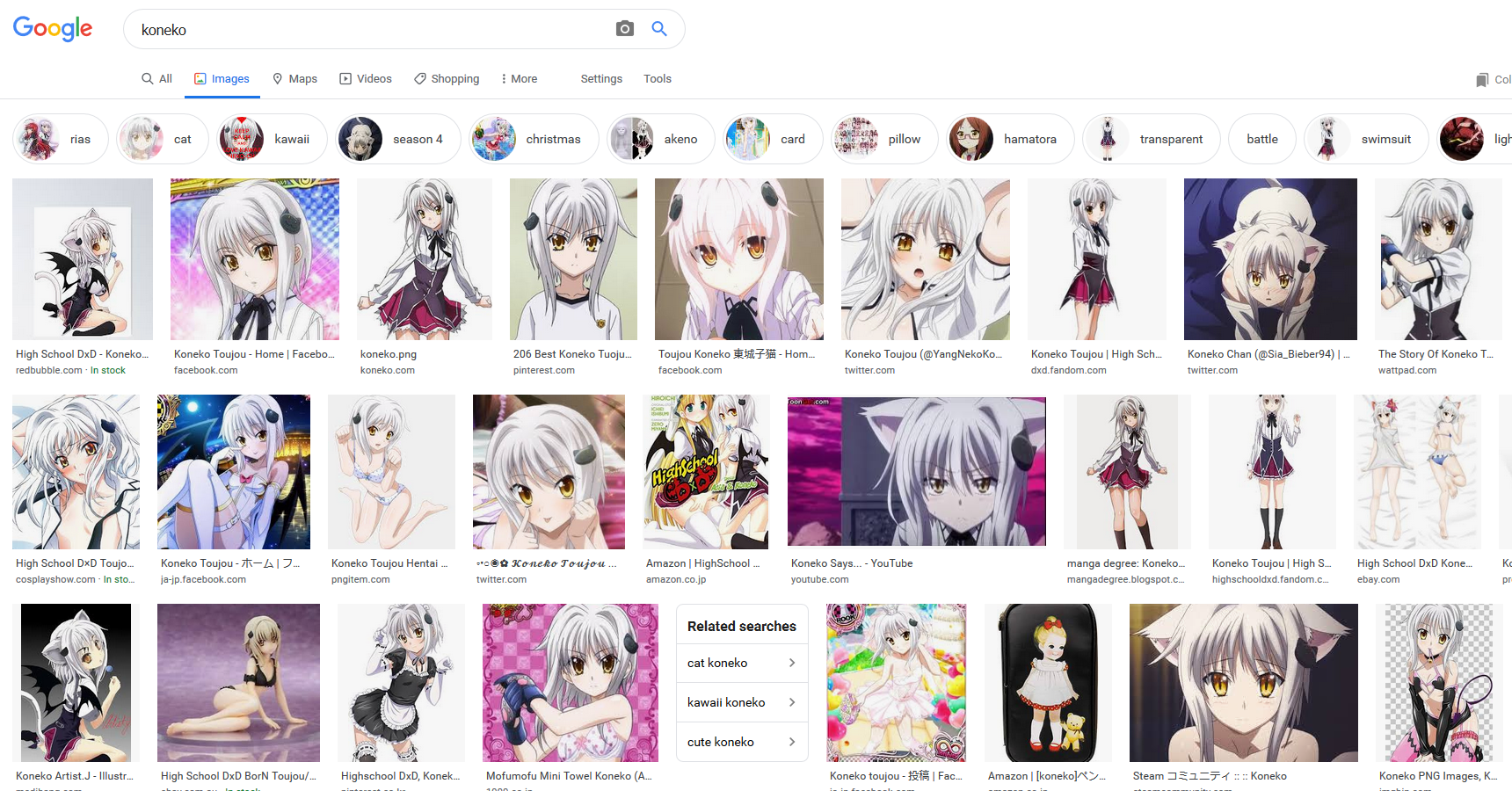Select the 'rias' suggestion chip
This screenshot has height=791, width=1512.
click(x=60, y=139)
